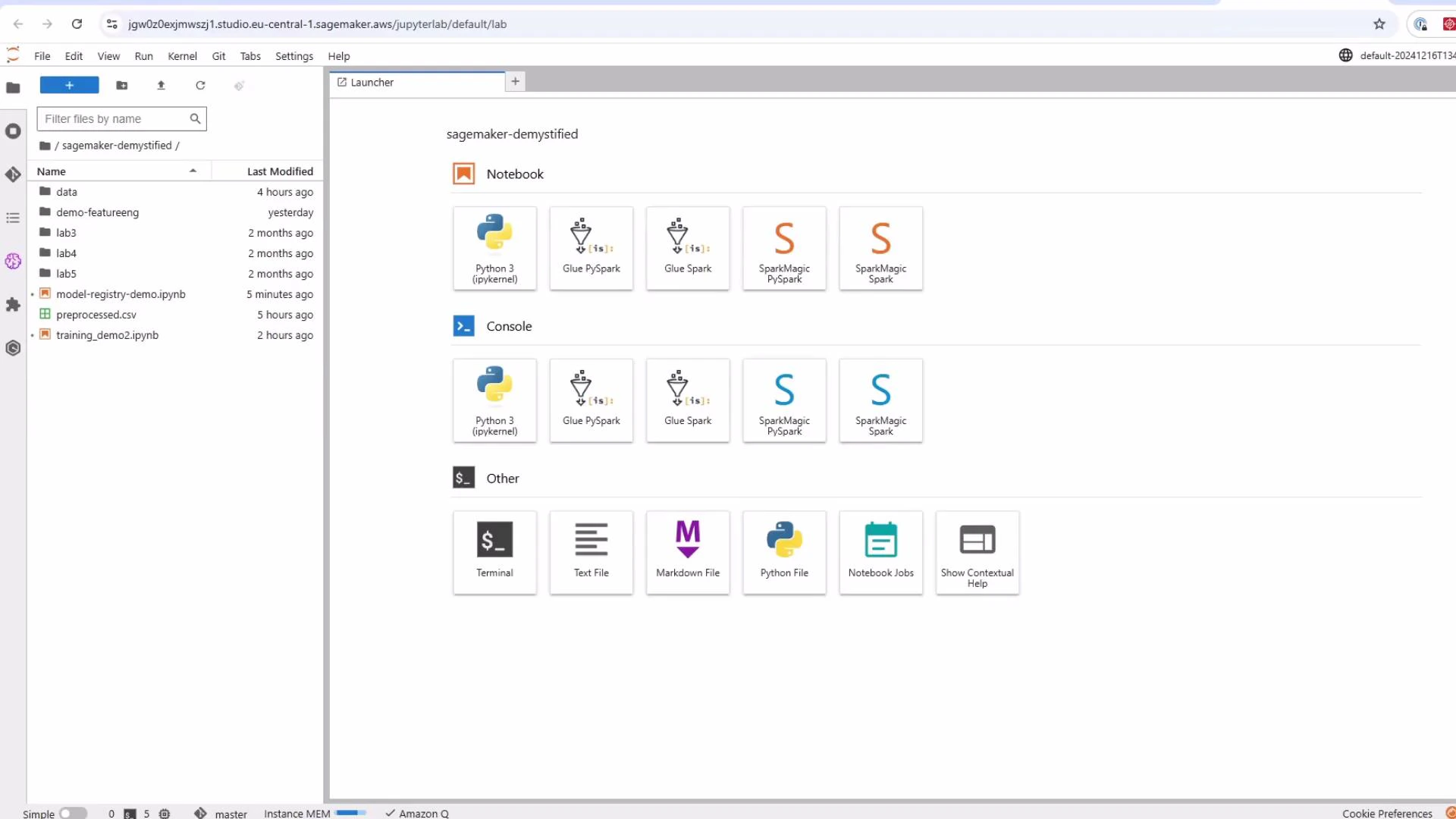Open Glue Spark console
Viewport: 1456px width, 819px height.
[688, 400]
